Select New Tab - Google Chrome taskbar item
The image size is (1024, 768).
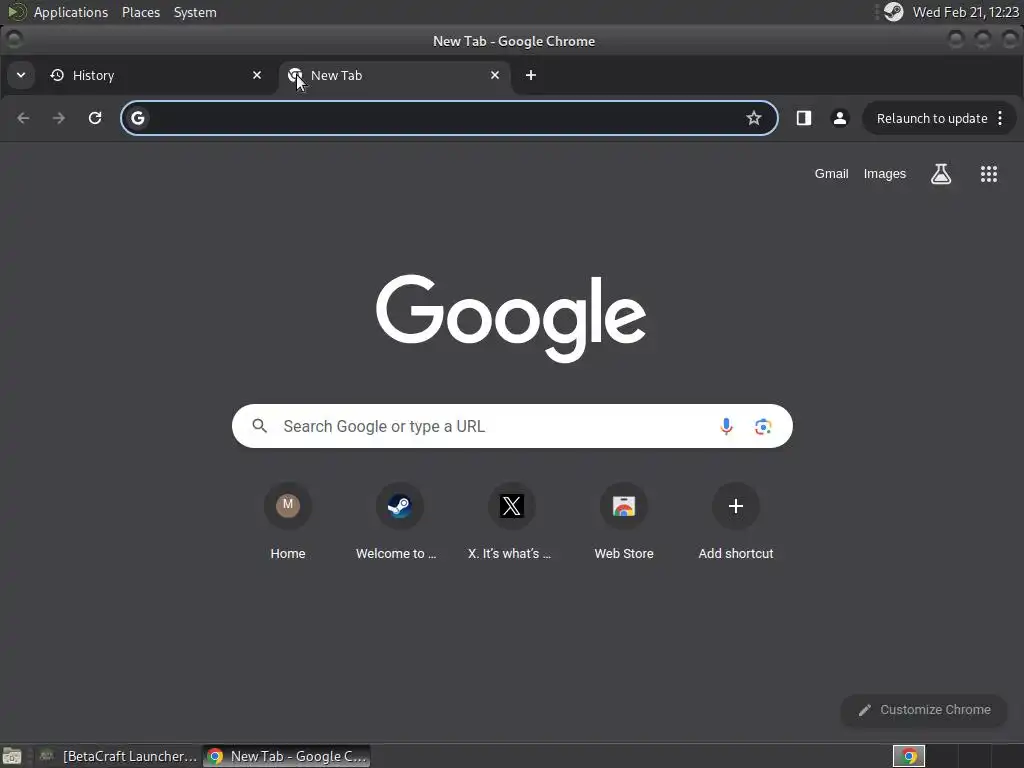coord(287,756)
